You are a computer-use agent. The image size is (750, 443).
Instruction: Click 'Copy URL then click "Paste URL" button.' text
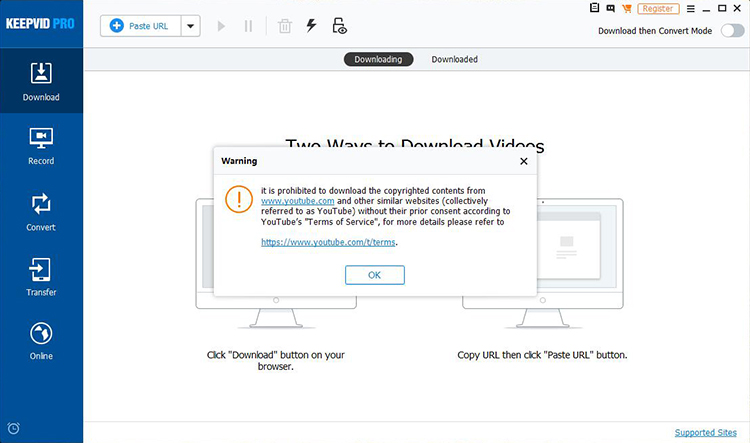click(x=542, y=355)
